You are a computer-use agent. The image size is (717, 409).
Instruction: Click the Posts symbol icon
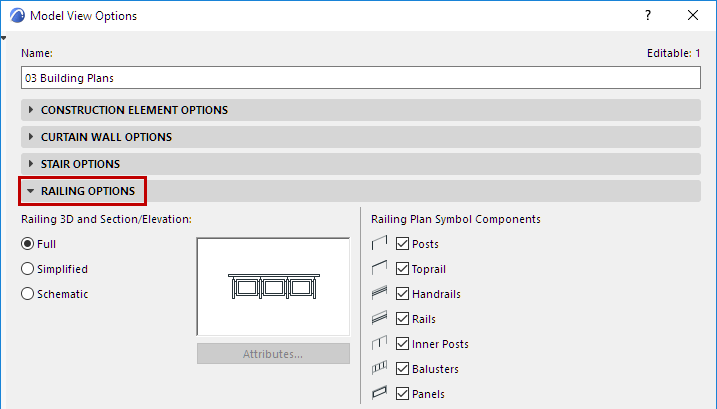point(378,243)
